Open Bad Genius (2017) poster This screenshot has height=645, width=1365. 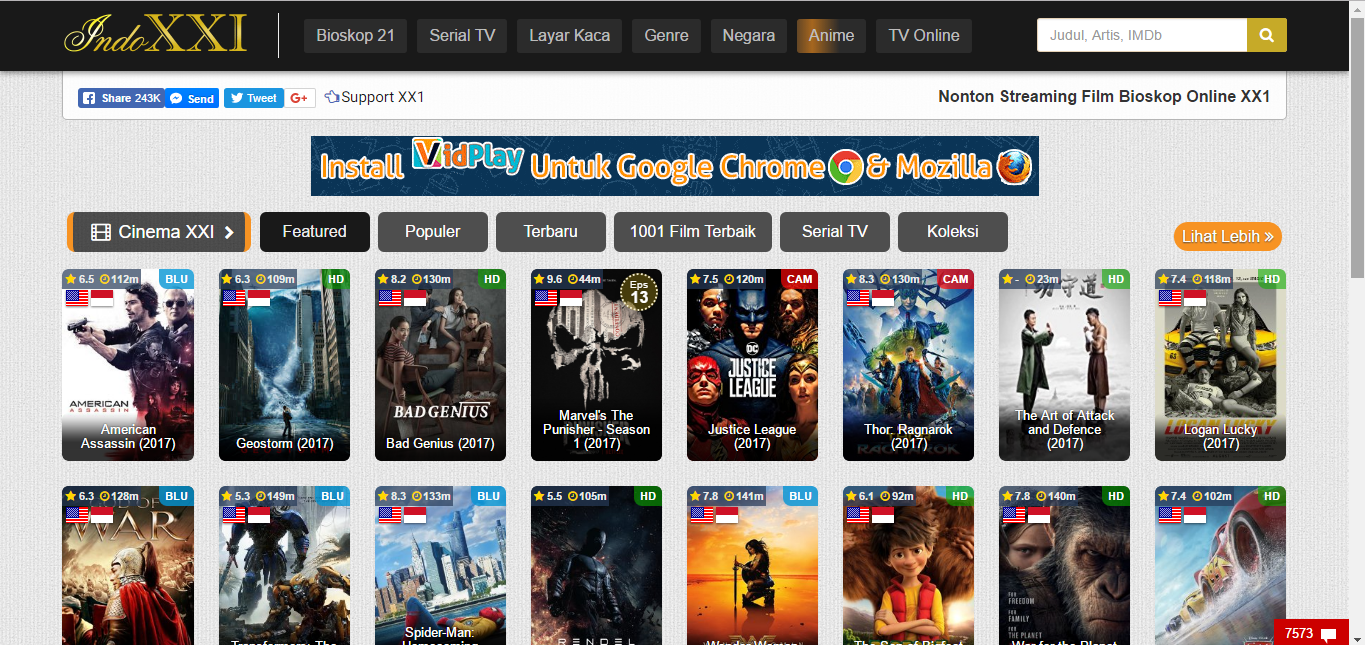click(x=440, y=365)
